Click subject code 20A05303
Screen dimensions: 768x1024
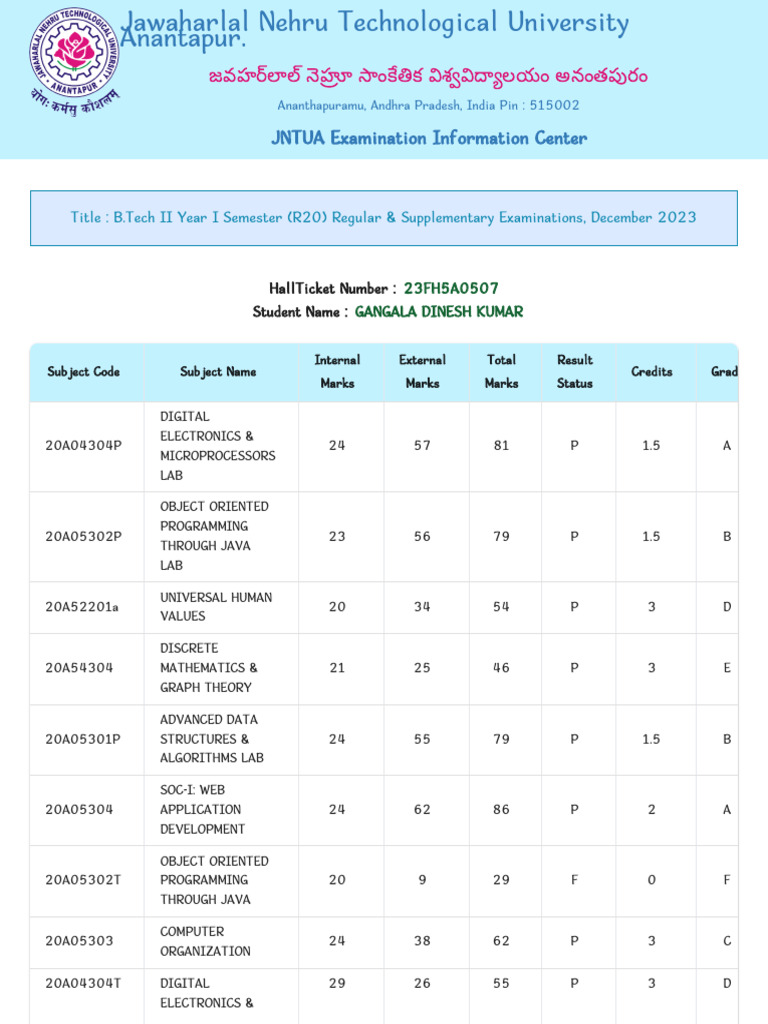click(x=79, y=940)
